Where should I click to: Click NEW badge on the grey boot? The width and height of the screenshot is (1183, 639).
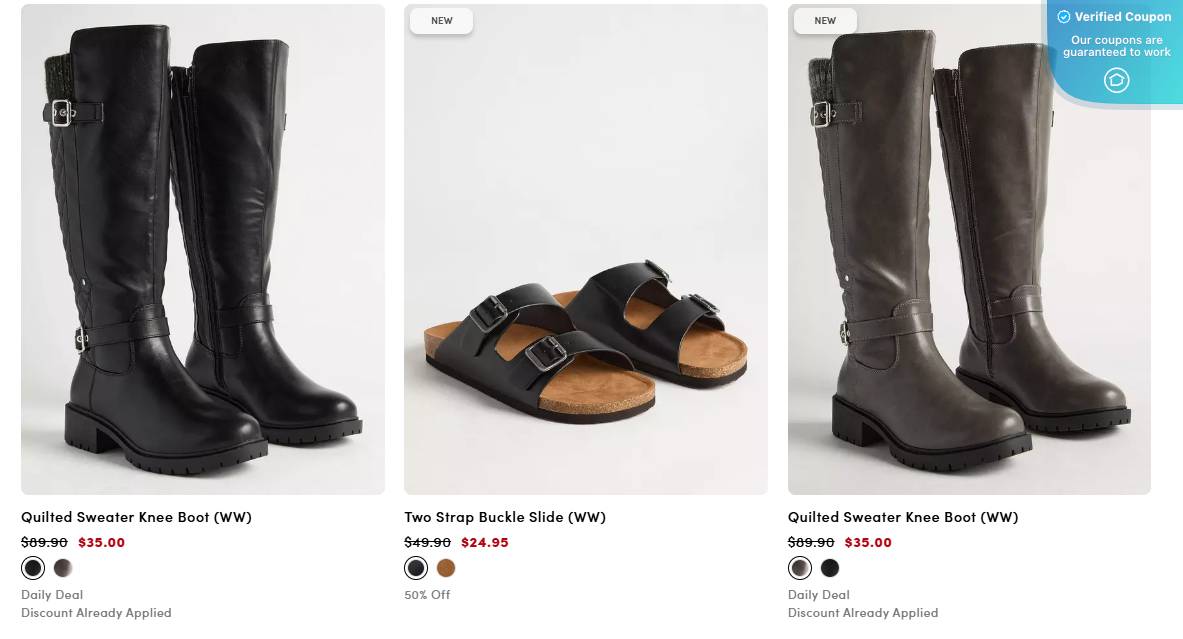click(825, 20)
